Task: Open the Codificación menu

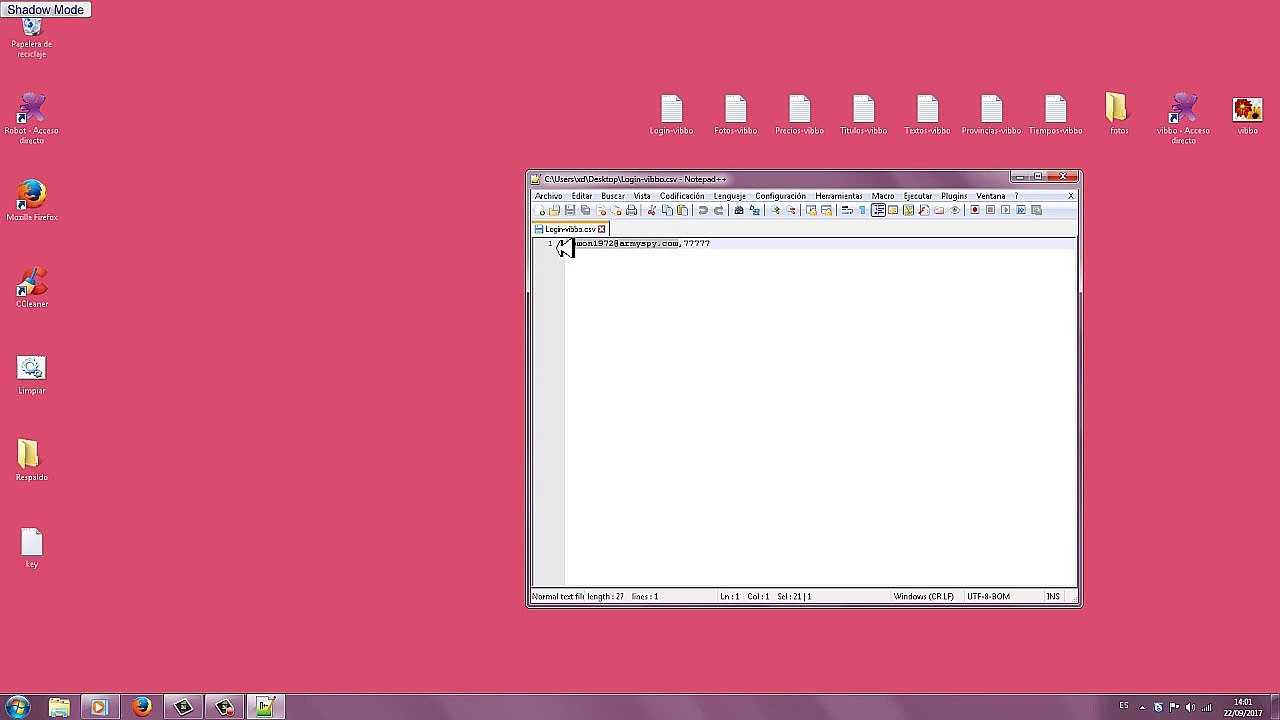Action: (x=682, y=196)
